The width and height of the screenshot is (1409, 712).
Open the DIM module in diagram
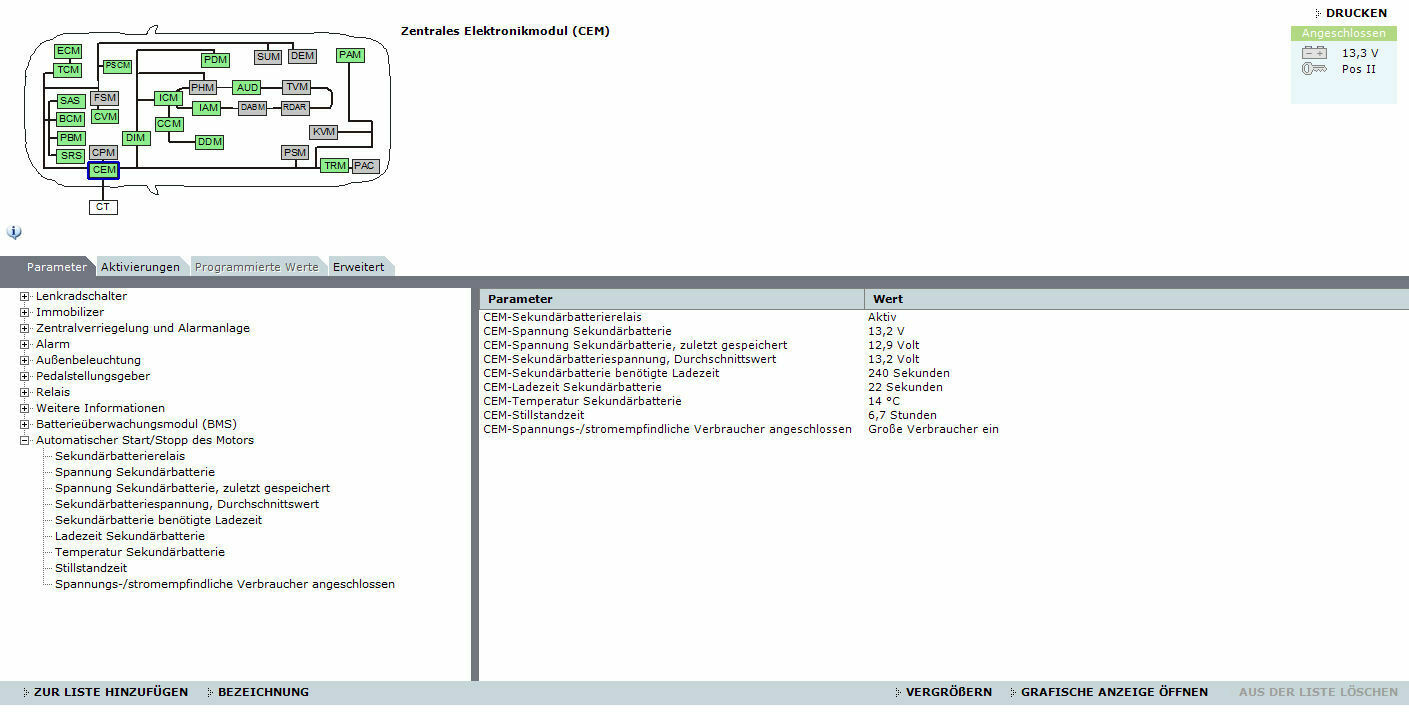click(135, 138)
